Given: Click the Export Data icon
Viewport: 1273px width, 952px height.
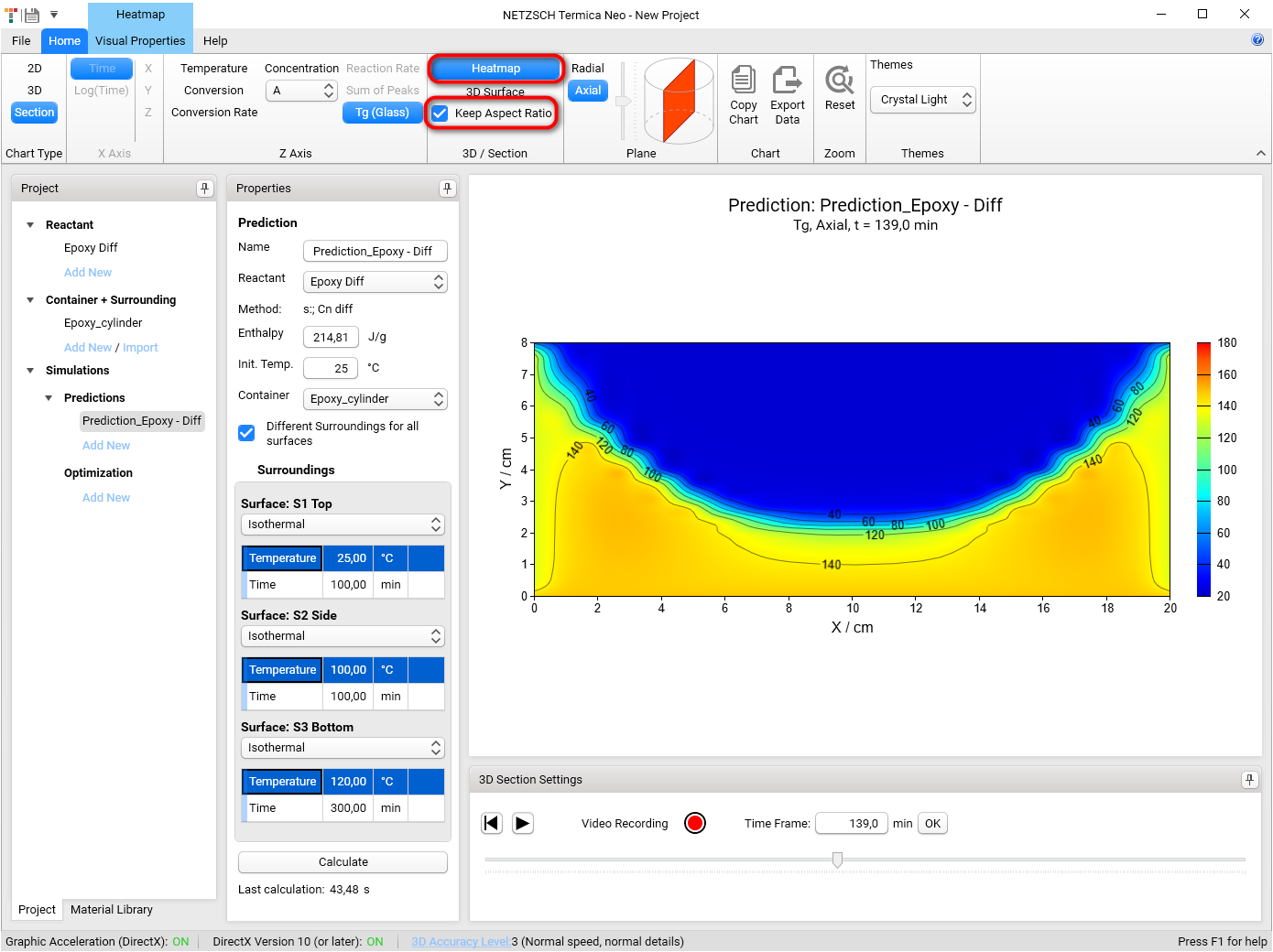Looking at the screenshot, I should (x=787, y=81).
